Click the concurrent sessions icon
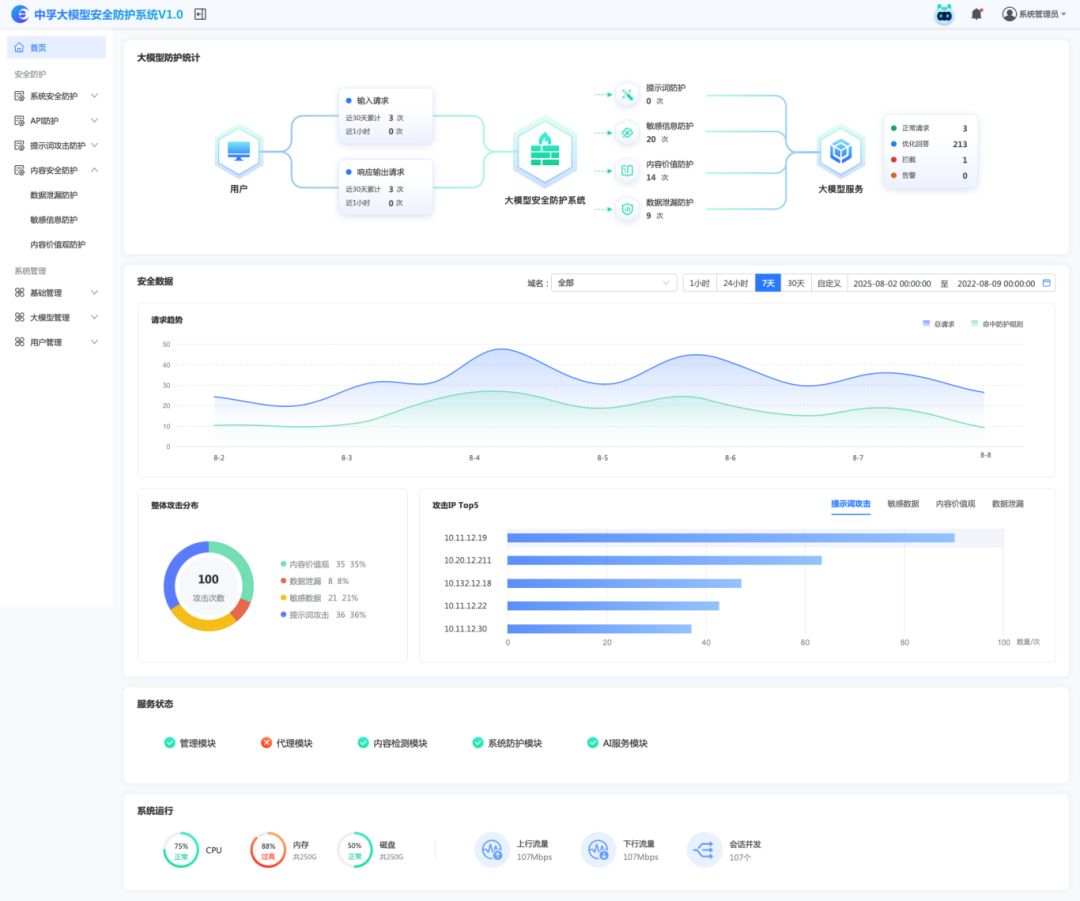 704,850
